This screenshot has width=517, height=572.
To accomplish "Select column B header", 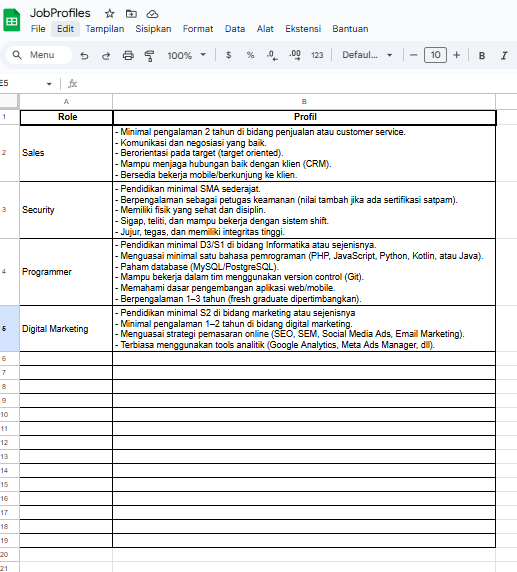I will (x=304, y=101).
